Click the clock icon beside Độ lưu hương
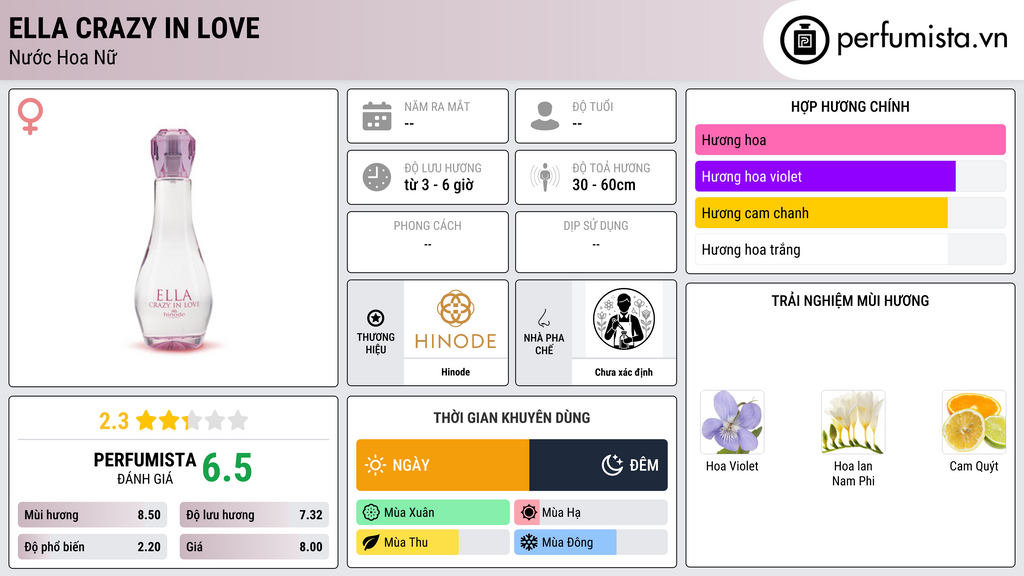Viewport: 1024px width, 576px height. pyautogui.click(x=377, y=177)
